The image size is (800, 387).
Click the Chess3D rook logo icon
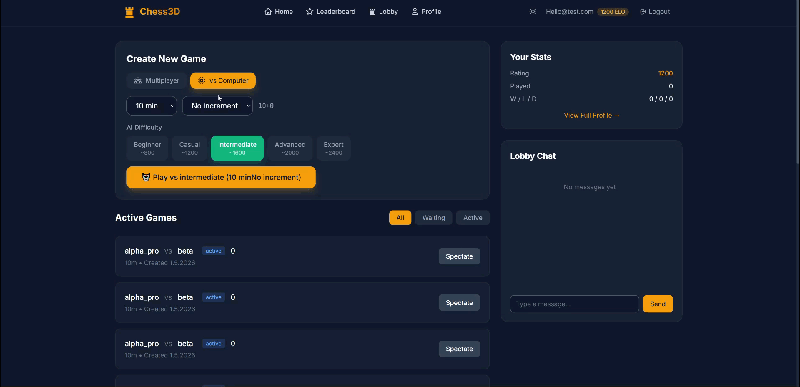pyautogui.click(x=129, y=12)
